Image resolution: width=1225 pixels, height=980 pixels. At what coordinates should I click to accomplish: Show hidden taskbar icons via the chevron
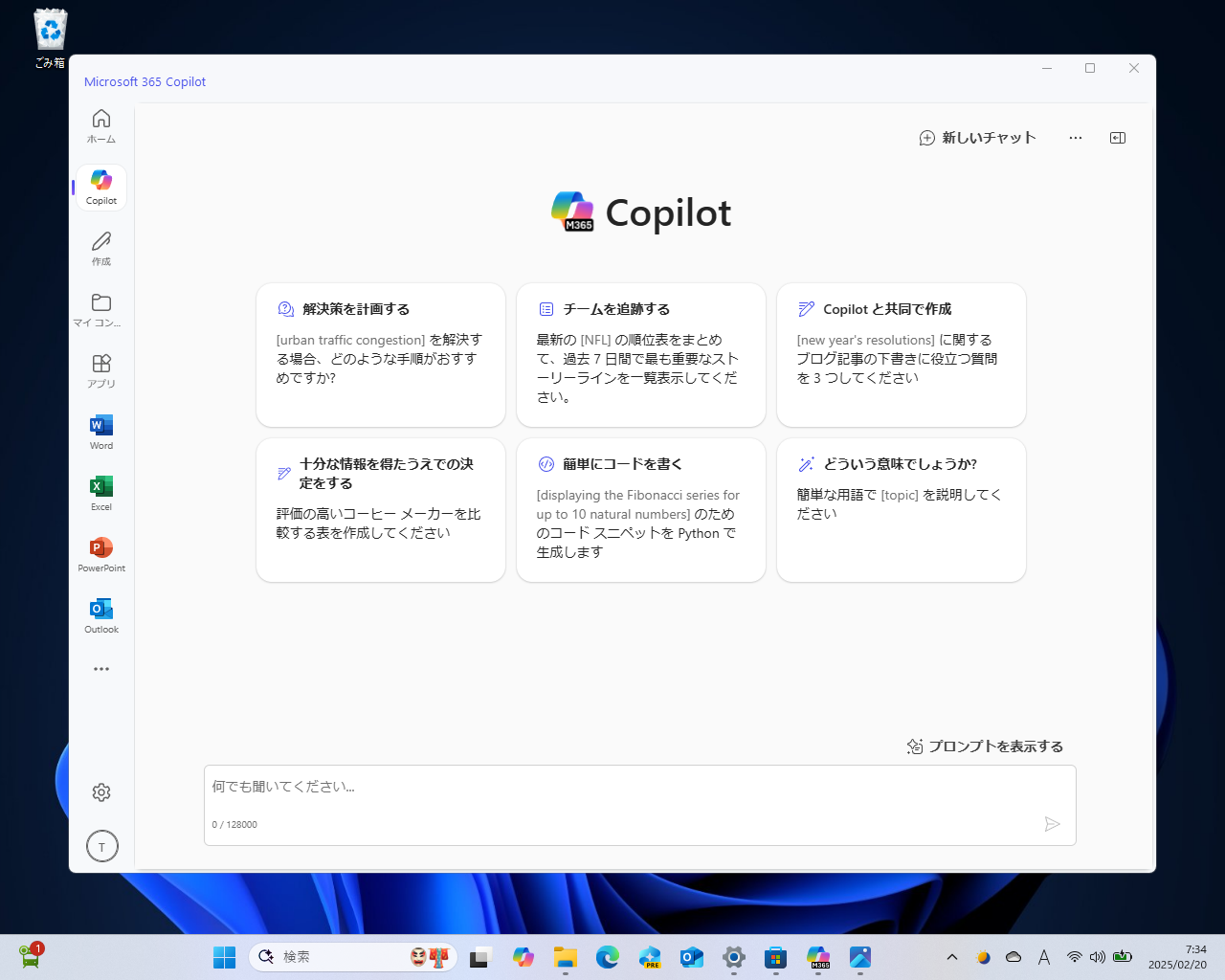[952, 957]
